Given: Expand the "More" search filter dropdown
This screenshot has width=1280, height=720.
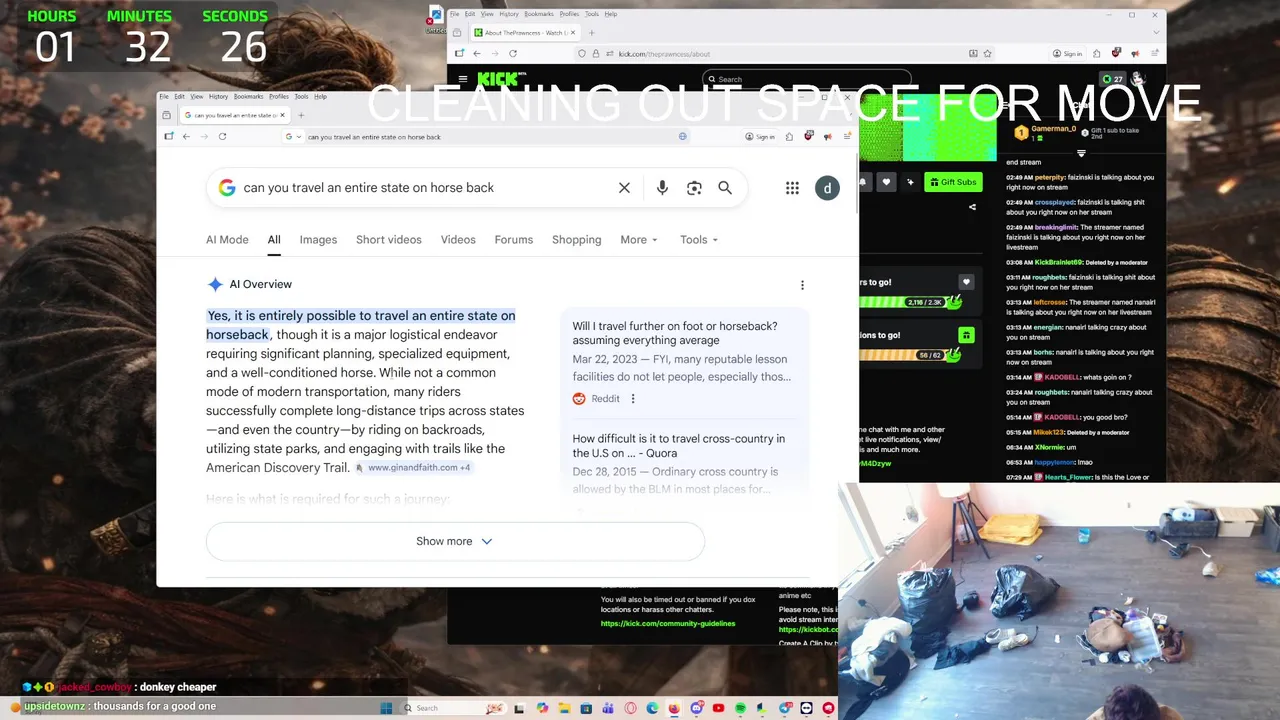Looking at the screenshot, I should click(x=638, y=240).
